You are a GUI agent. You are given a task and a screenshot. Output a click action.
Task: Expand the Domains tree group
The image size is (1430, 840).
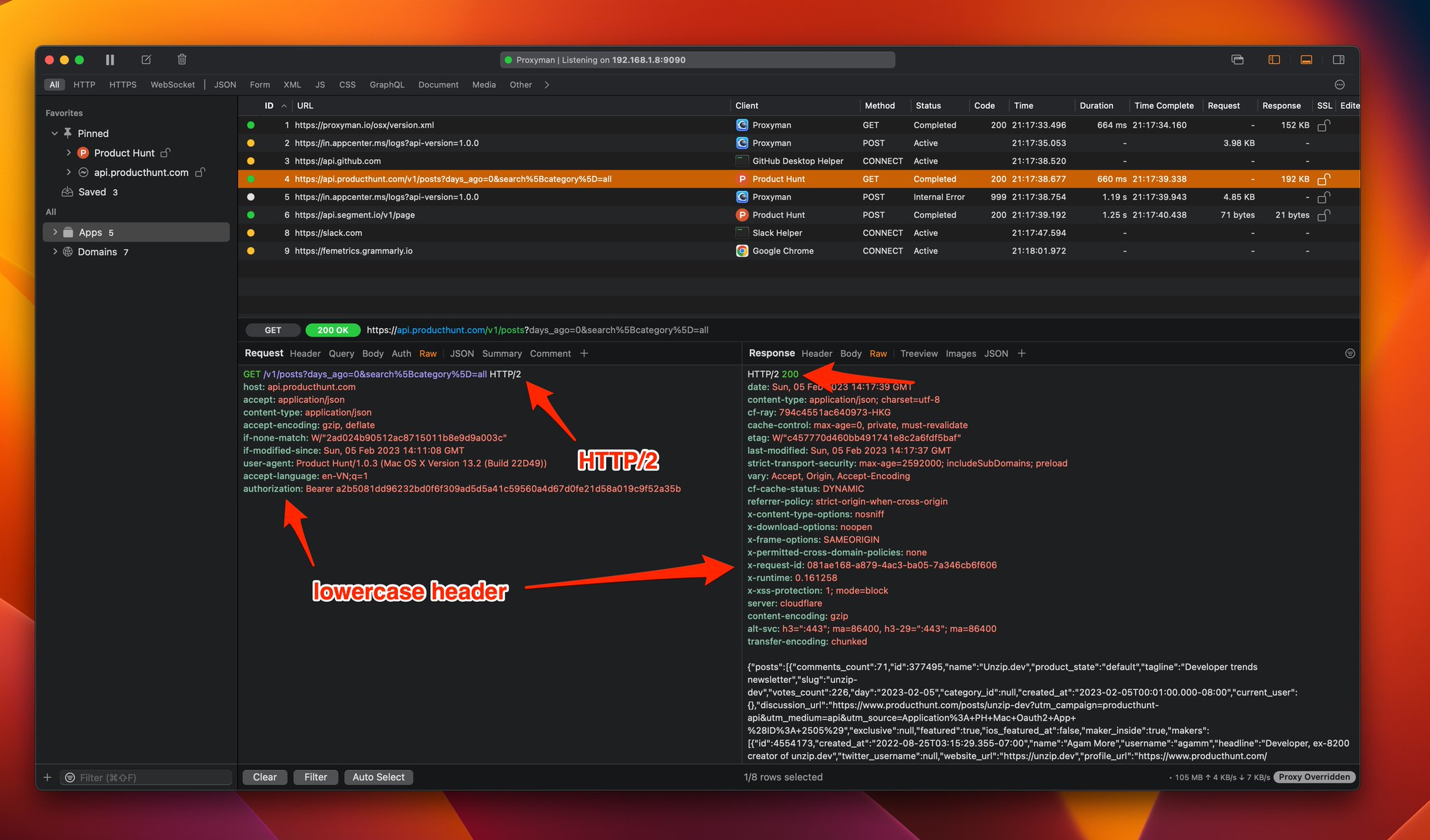(x=55, y=252)
